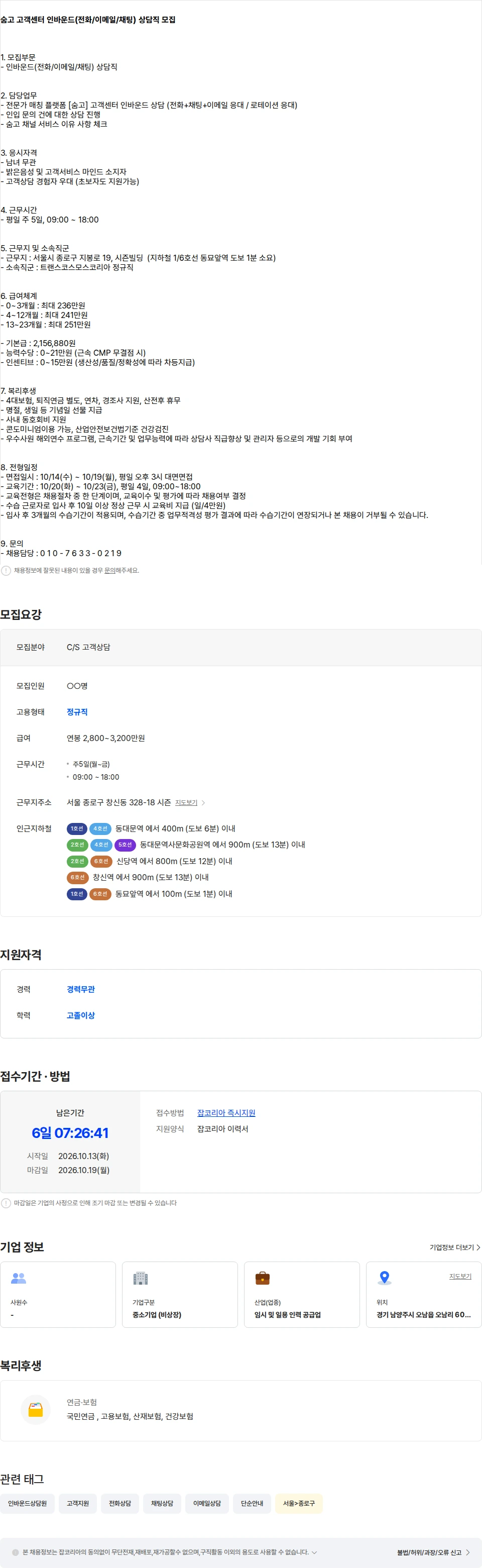
Task: Click 6호선 badge in 신당역 row
Action: click(101, 861)
